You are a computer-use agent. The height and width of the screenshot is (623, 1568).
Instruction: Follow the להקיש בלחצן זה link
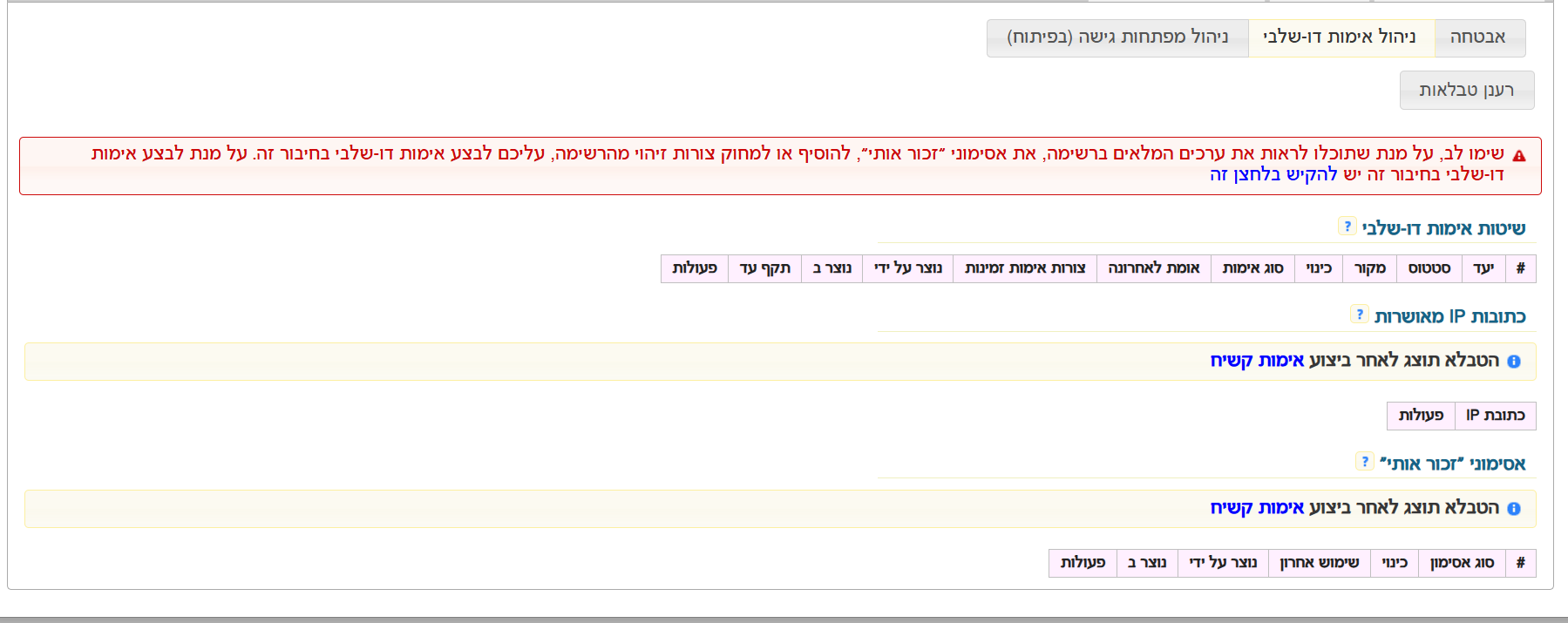click(x=1273, y=174)
